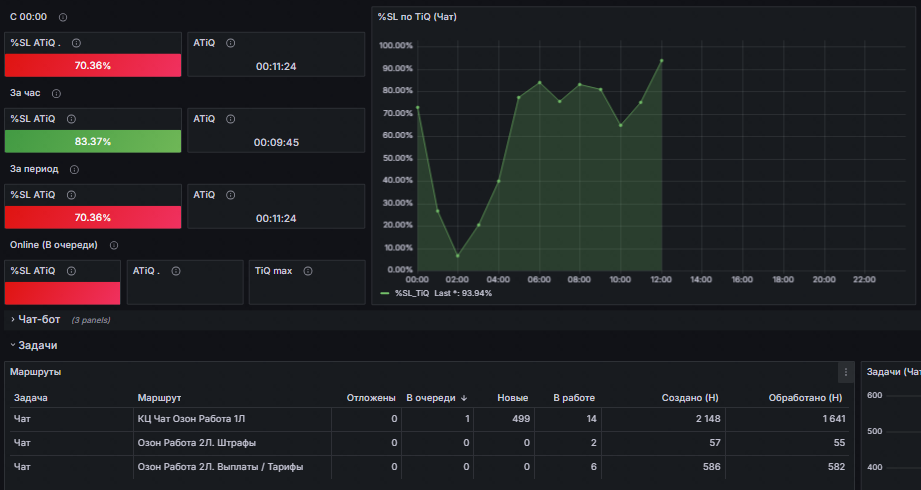
Task: Open the Маршруты panel three-dot menu
Action: 846,372
